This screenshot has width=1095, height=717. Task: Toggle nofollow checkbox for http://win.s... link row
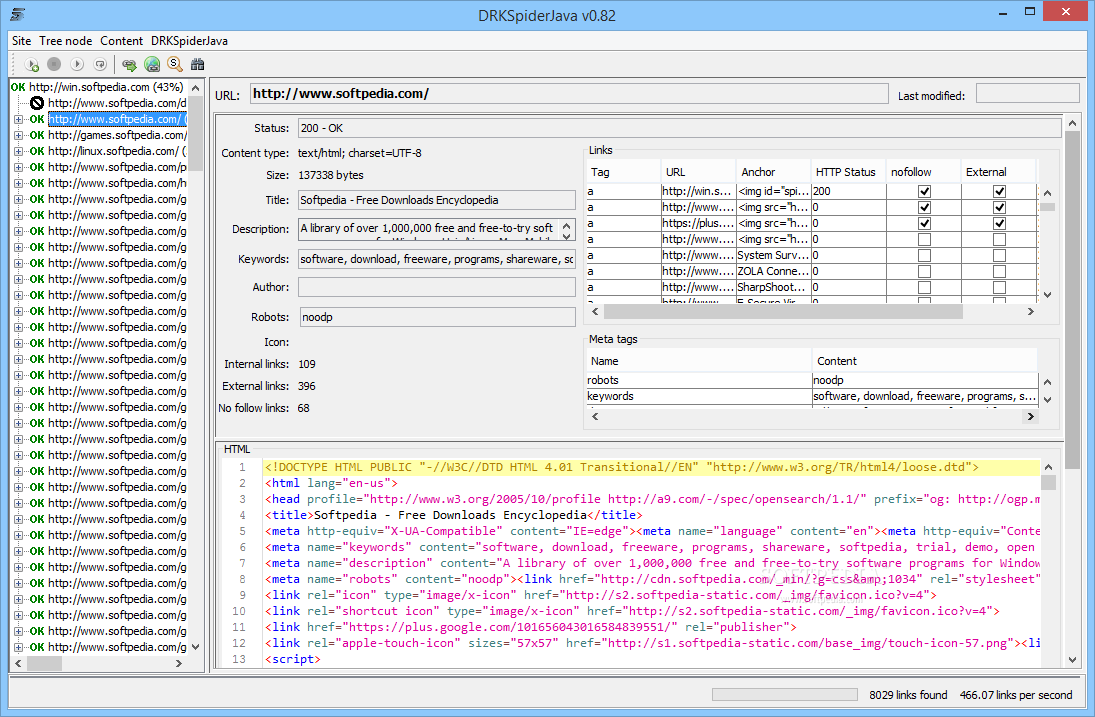click(924, 191)
